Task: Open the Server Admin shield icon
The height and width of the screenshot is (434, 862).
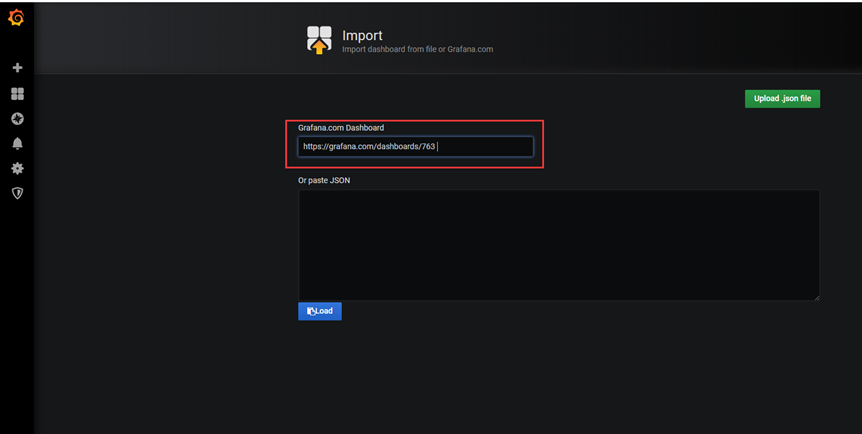Action: pos(18,193)
